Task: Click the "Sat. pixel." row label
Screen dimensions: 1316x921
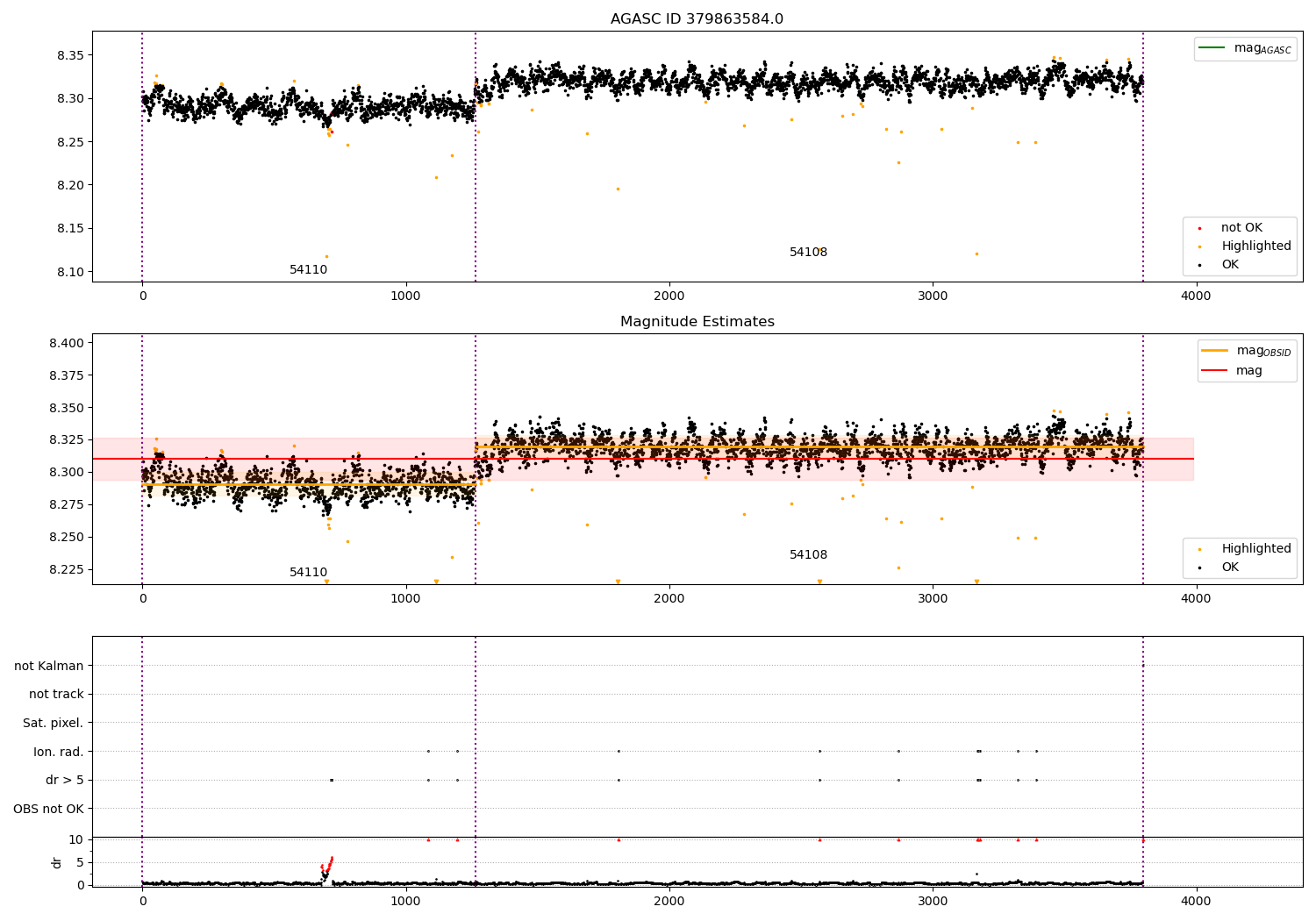Action: 54,723
